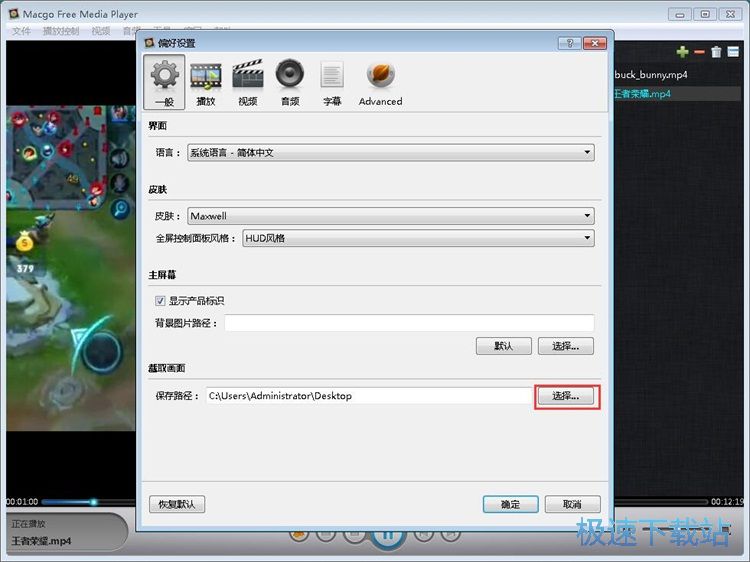Open the 播放 playback settings tab
Viewport: 750px width, 562px height.
[206, 82]
